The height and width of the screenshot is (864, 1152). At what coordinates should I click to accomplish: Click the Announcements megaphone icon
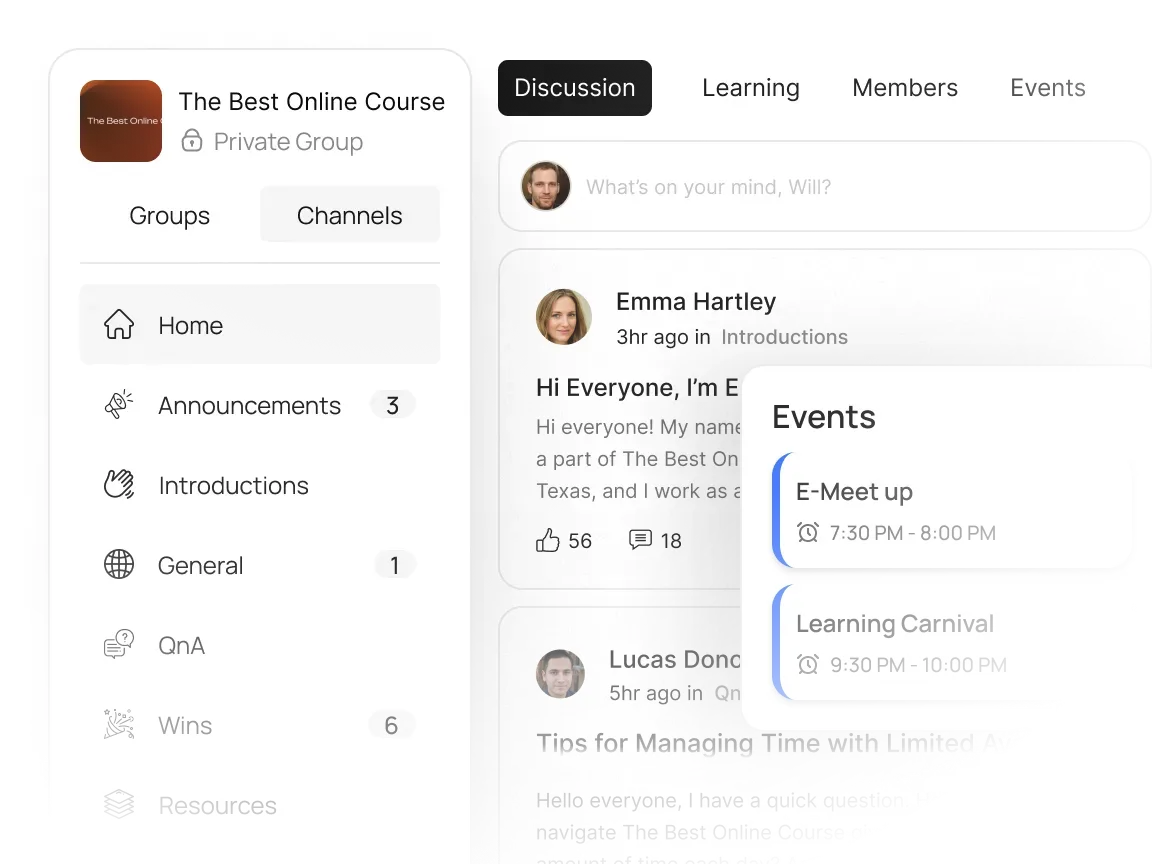(x=118, y=405)
